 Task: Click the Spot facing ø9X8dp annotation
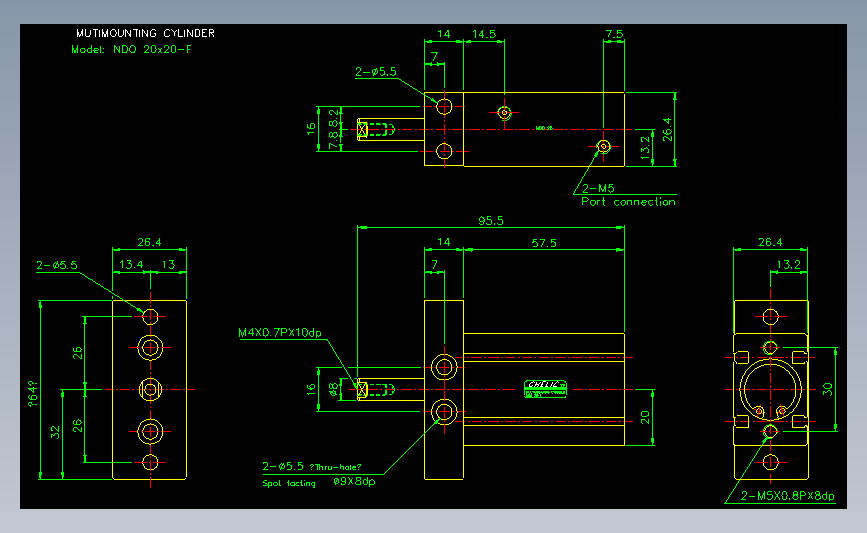pyautogui.click(x=318, y=482)
